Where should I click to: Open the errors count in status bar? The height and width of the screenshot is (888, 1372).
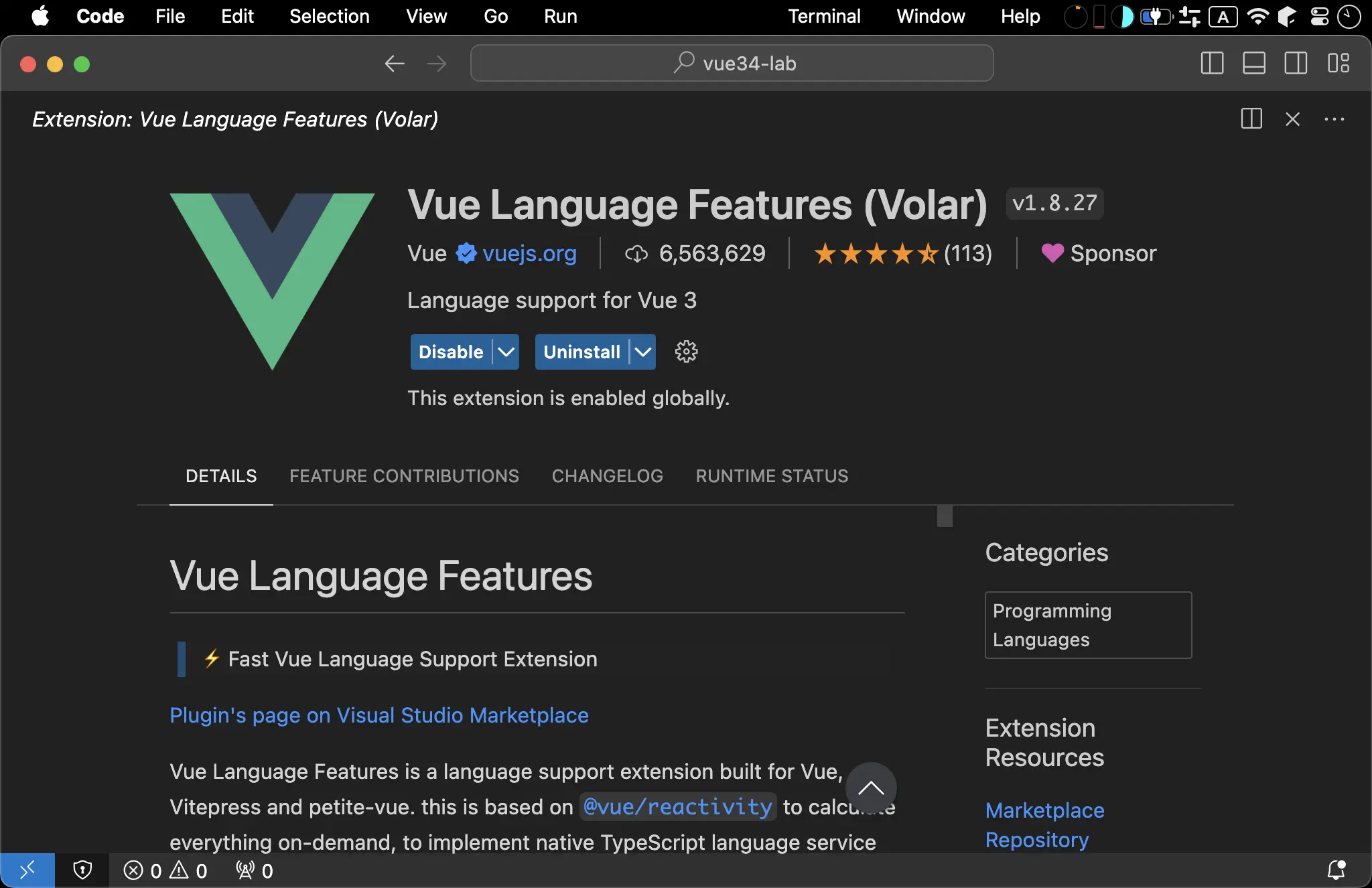pos(143,871)
